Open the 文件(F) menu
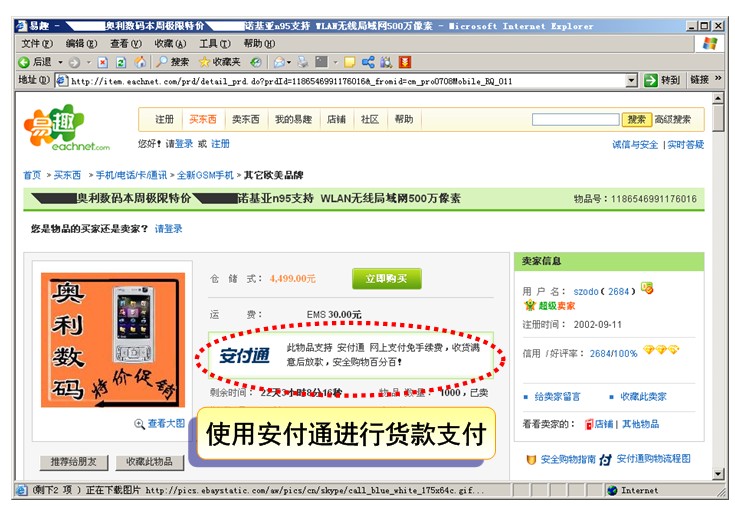 click(x=37, y=44)
